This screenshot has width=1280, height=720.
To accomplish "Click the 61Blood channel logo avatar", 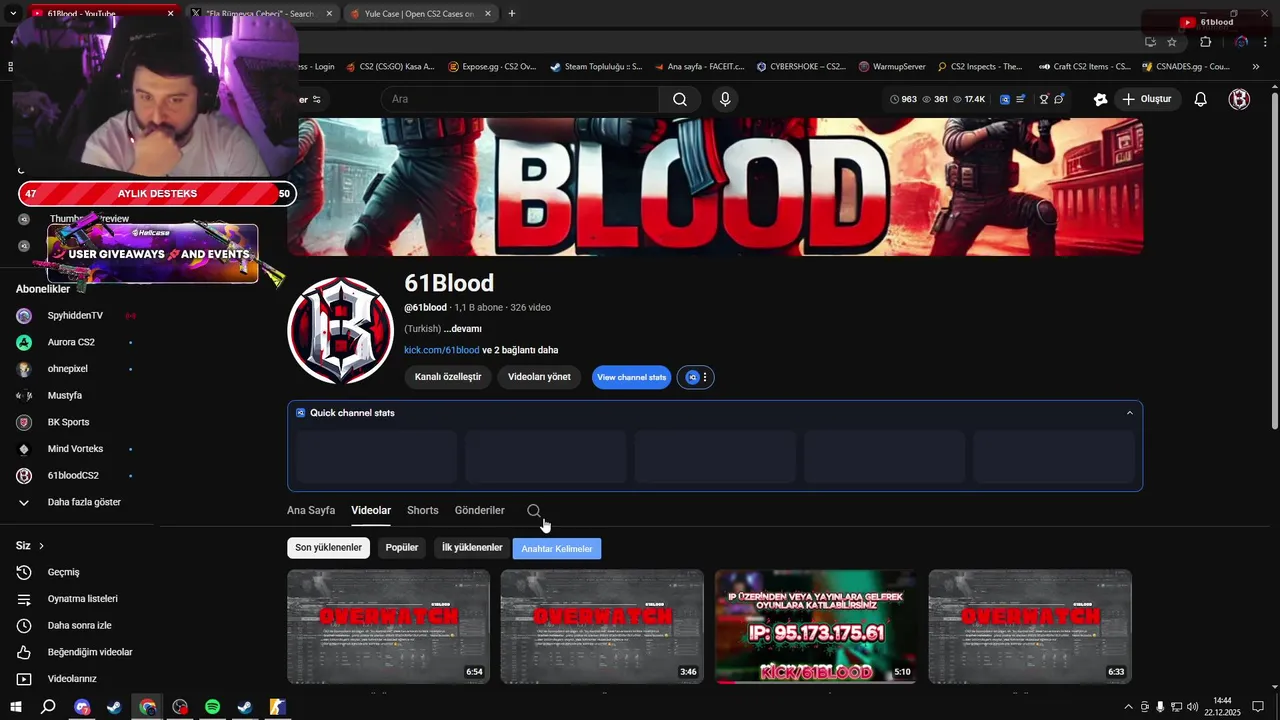I will pos(340,330).
